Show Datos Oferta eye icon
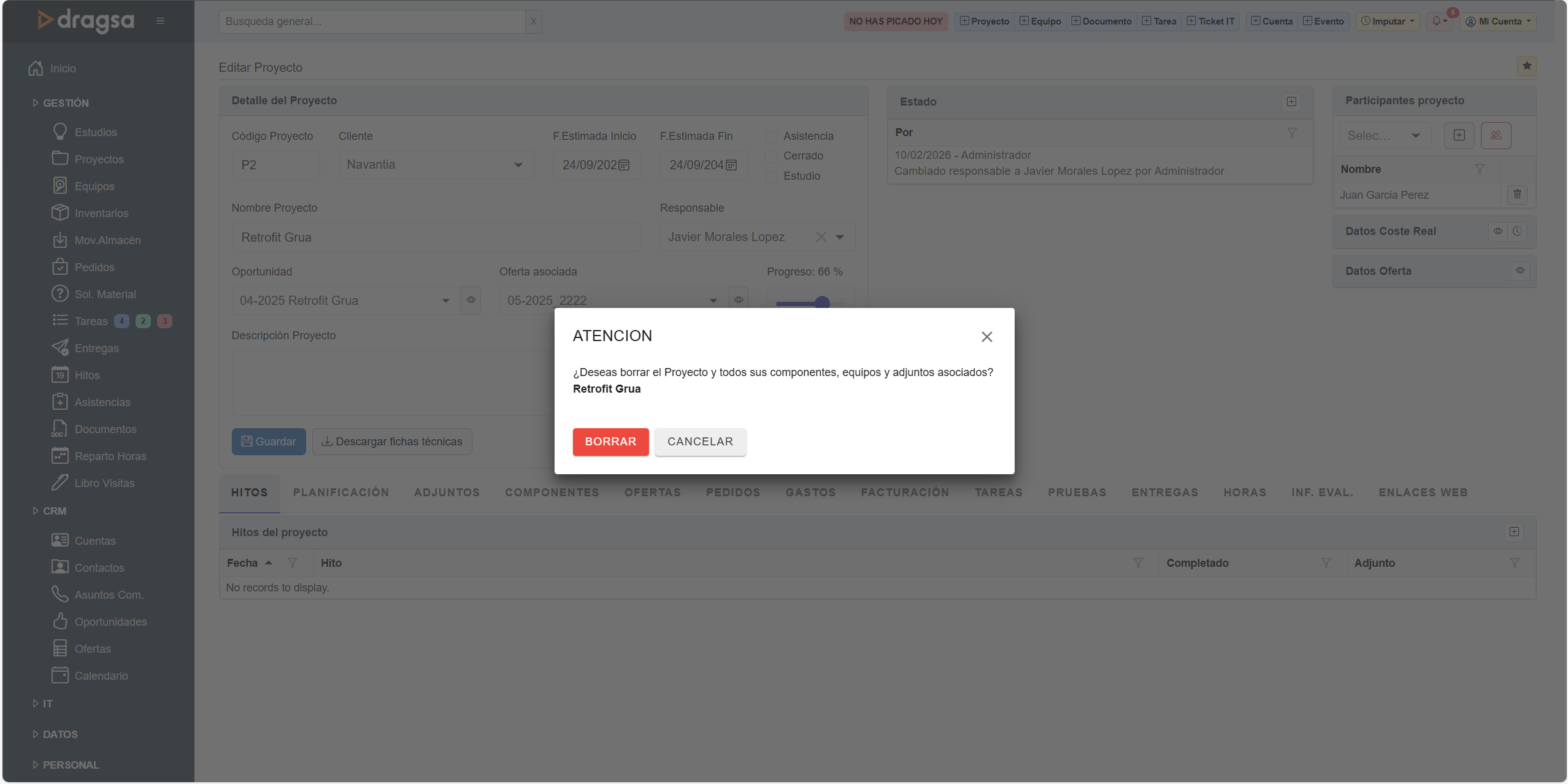Screen dimensions: 1568x784 1520,271
